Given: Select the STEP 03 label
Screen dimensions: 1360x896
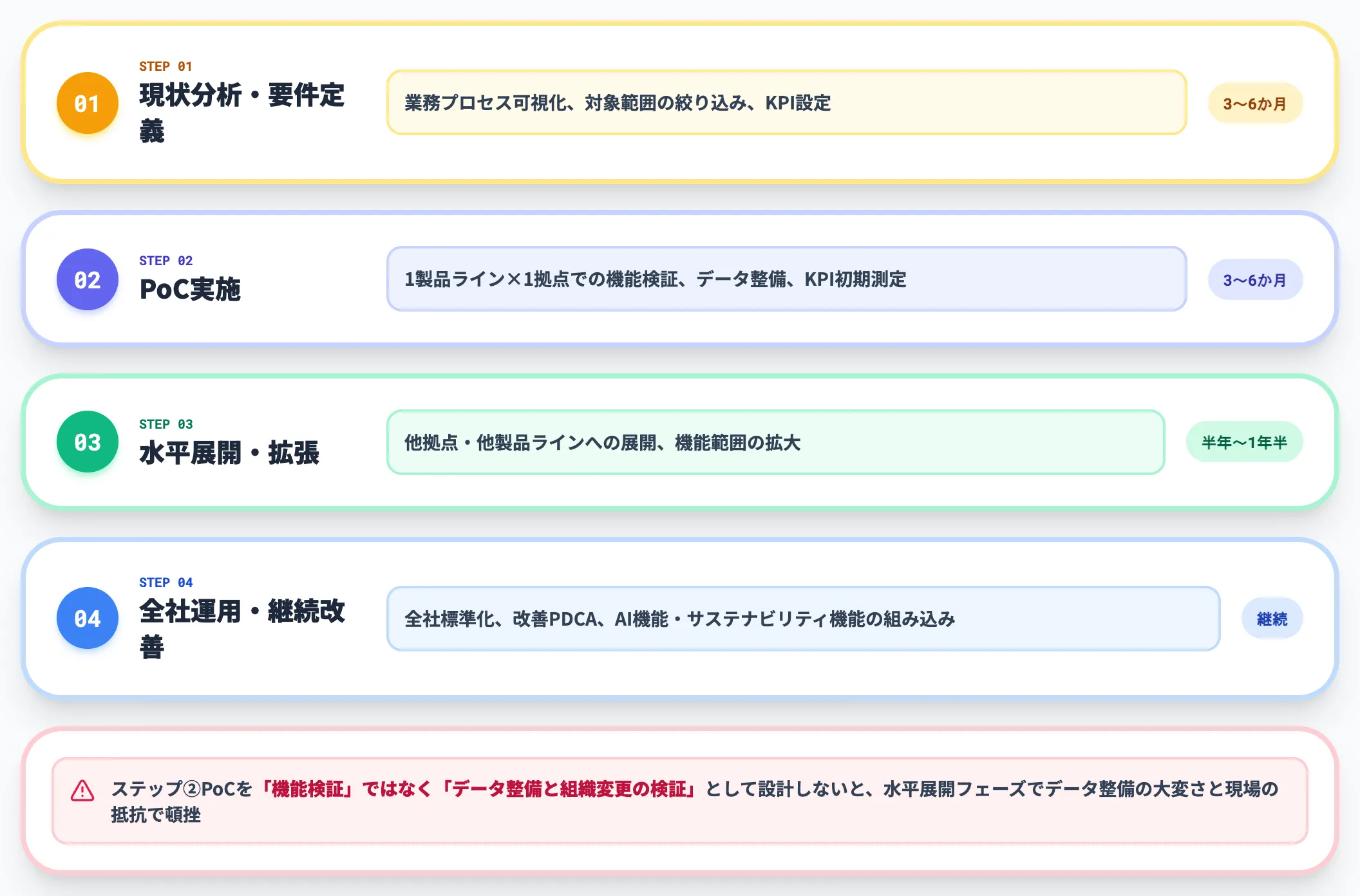Looking at the screenshot, I should click(165, 424).
